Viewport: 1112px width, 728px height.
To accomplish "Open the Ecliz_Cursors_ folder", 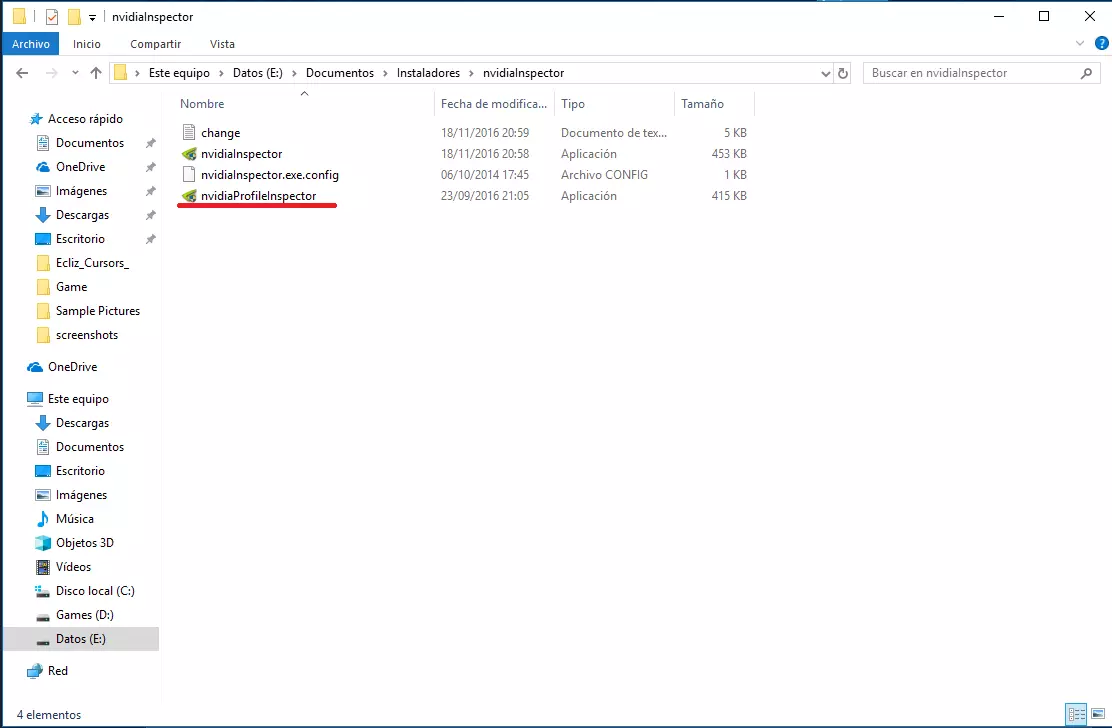I will [x=92, y=263].
